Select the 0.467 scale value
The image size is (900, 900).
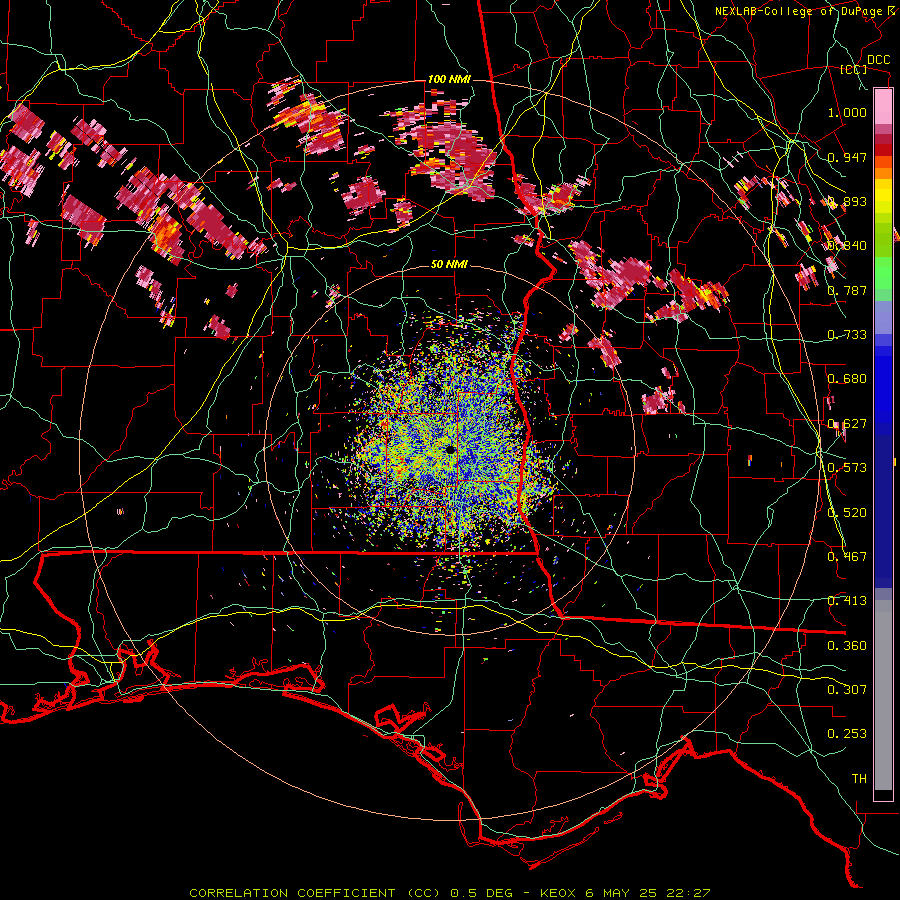click(847, 557)
